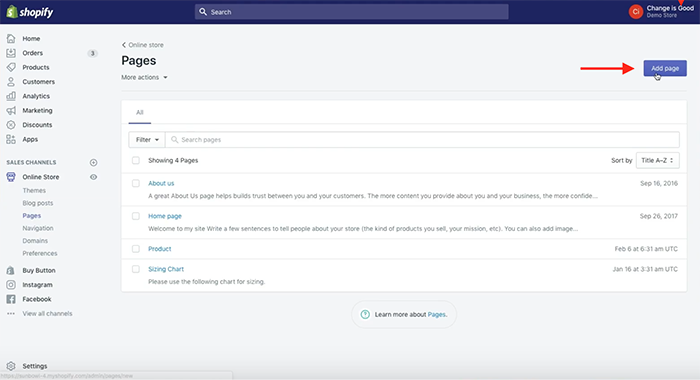Click the Buy Button label
The width and height of the screenshot is (700, 380).
tap(39, 270)
